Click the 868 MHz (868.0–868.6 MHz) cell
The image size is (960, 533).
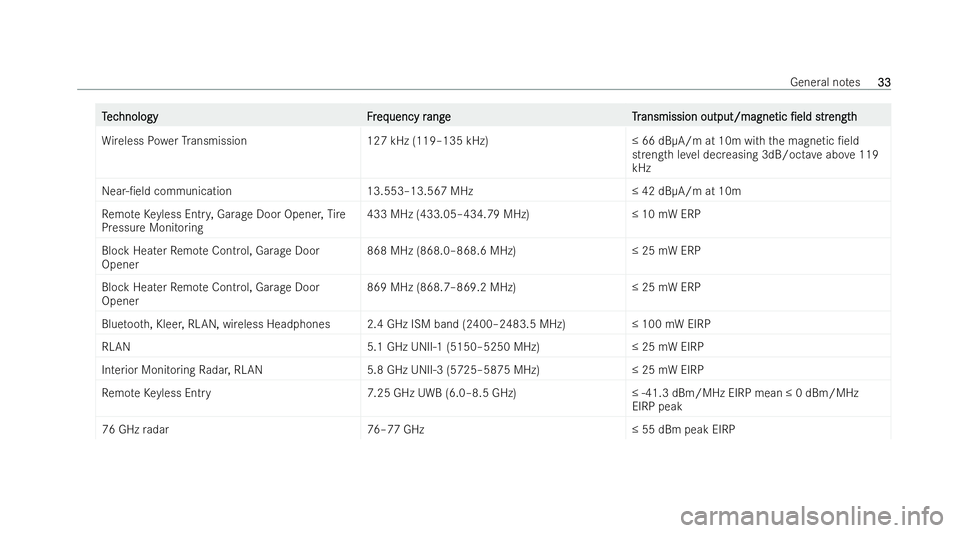pyautogui.click(x=442, y=251)
